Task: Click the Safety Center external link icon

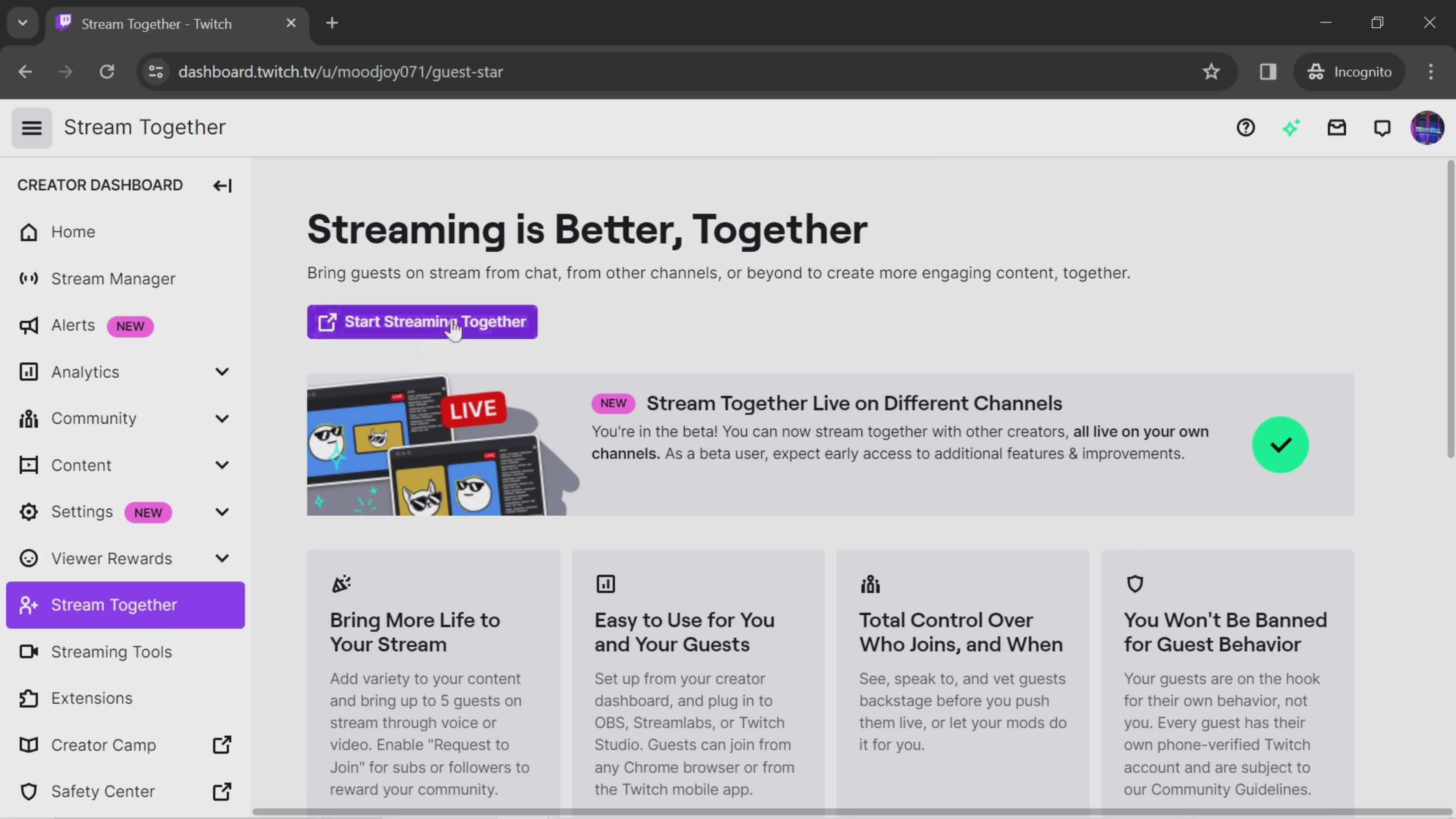Action: click(221, 792)
